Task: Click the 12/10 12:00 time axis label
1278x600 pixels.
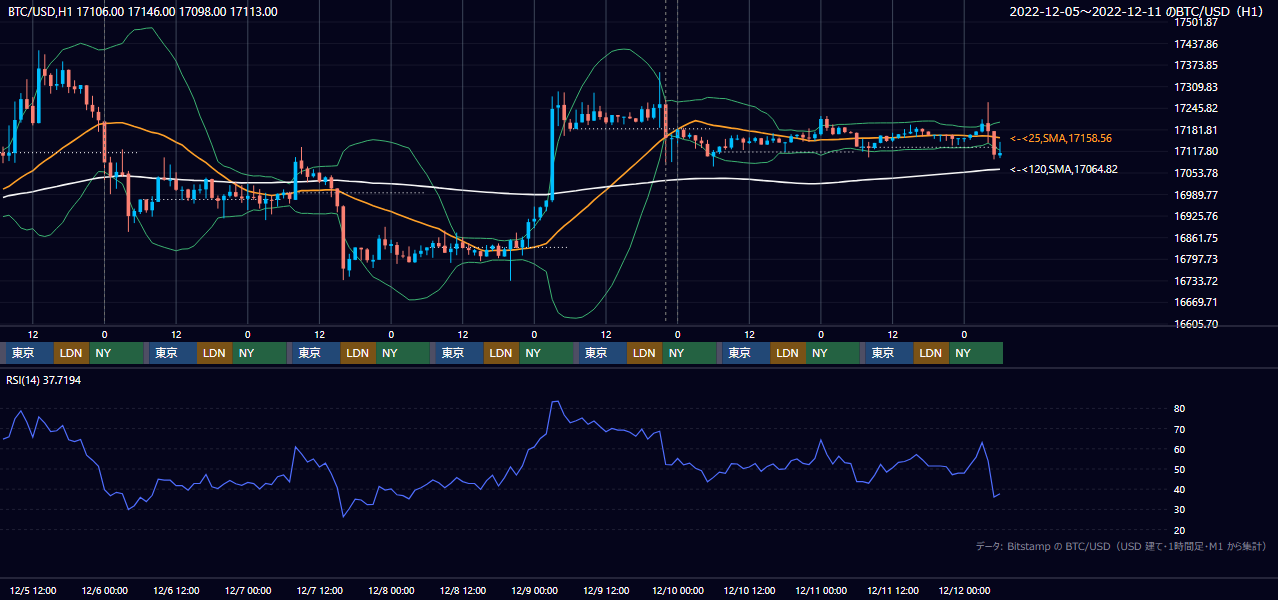Action: 749,590
